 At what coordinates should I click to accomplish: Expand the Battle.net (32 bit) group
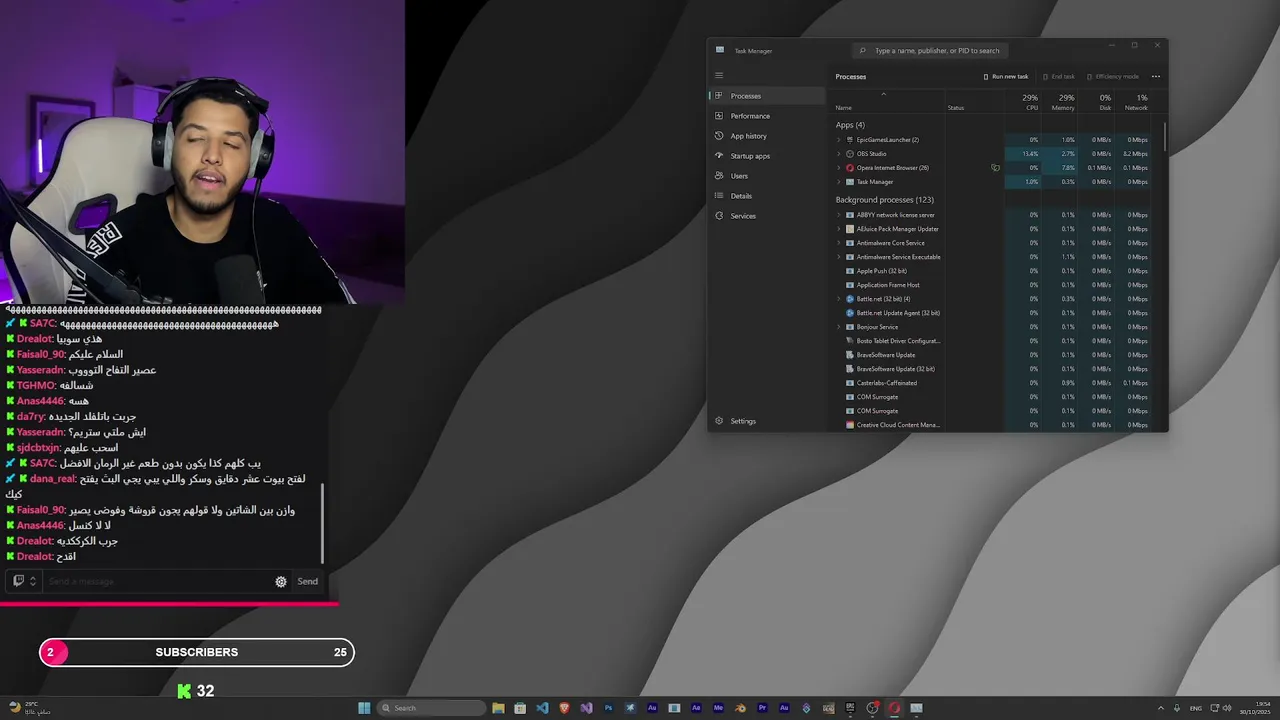[x=839, y=299]
